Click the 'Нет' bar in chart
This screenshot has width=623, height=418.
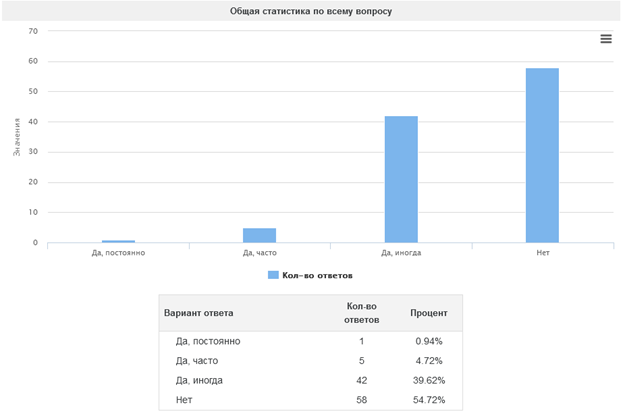[x=542, y=155]
